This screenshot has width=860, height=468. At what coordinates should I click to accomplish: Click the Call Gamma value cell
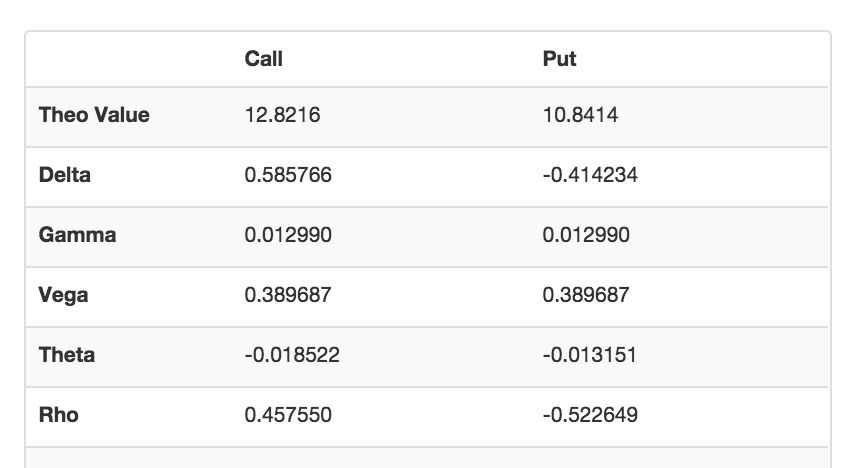point(288,235)
